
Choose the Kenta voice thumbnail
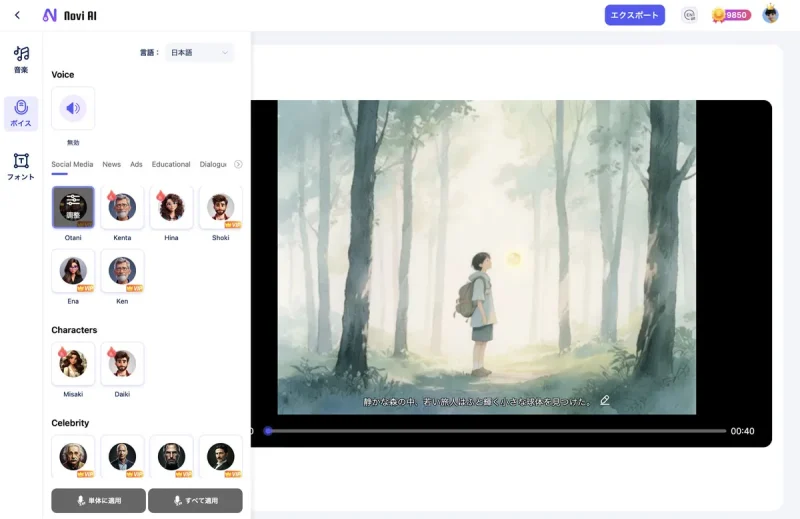click(122, 207)
